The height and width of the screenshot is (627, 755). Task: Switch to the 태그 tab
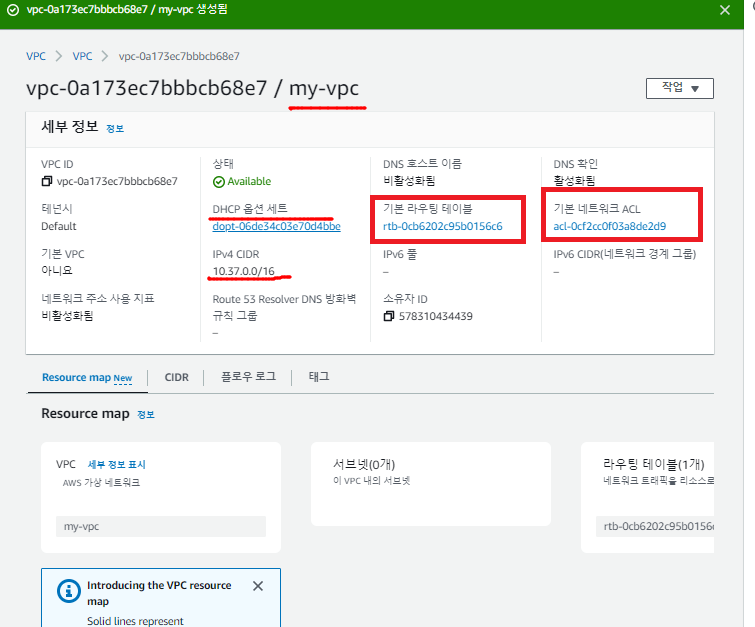[319, 377]
